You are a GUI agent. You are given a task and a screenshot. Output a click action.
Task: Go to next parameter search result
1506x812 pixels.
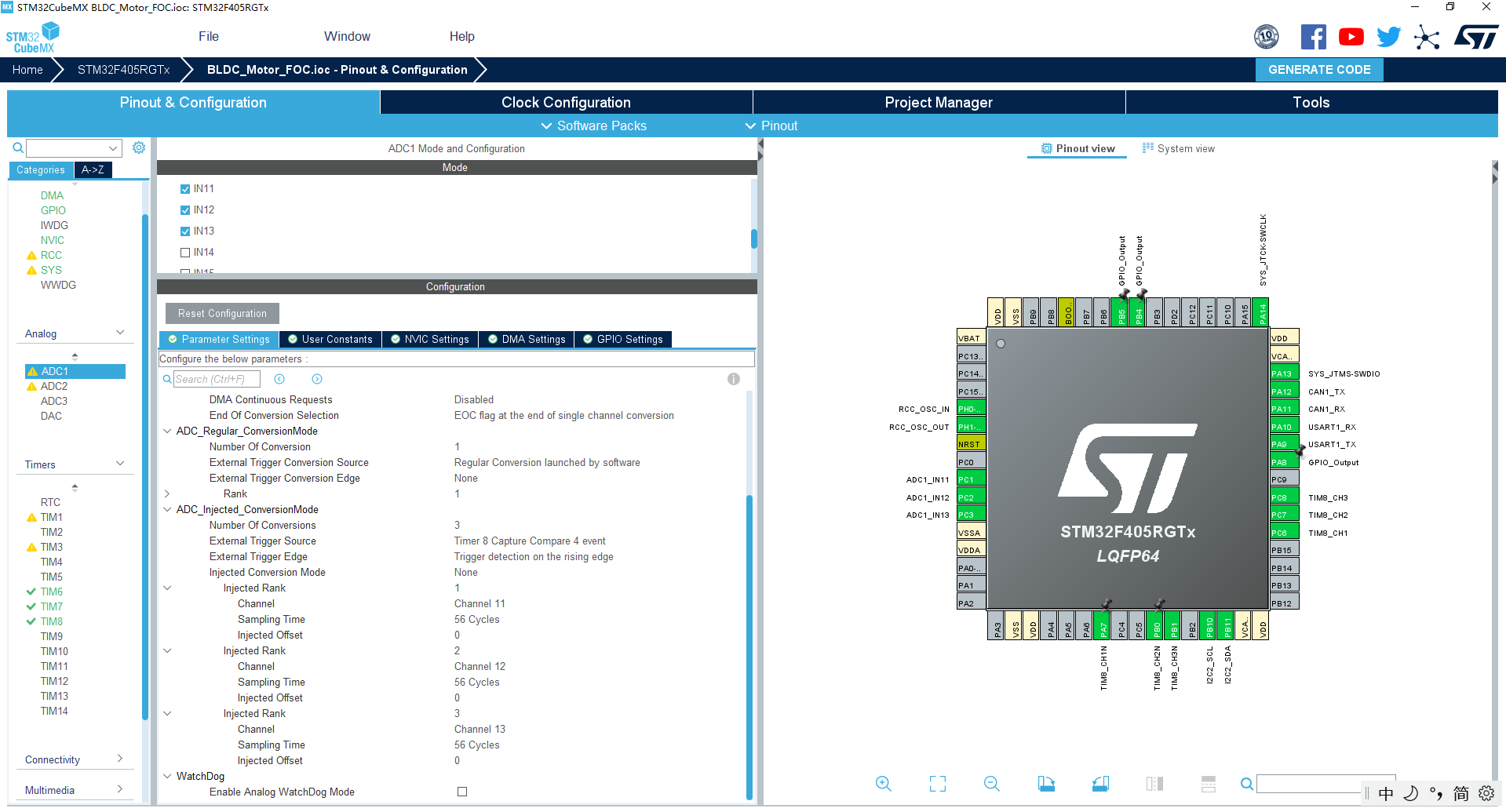(317, 379)
